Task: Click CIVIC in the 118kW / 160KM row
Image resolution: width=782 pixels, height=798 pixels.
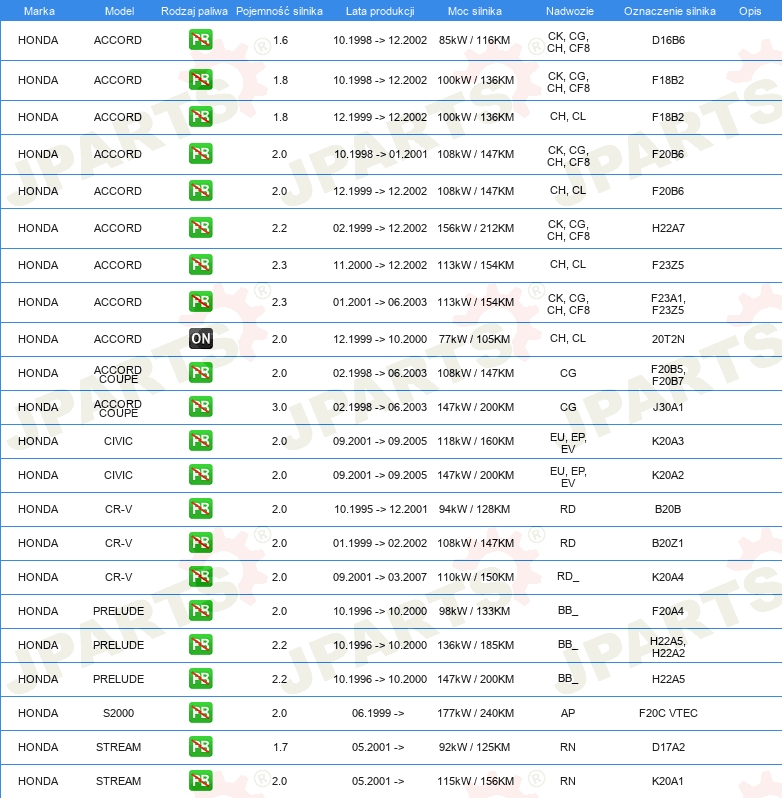Action: click(118, 441)
